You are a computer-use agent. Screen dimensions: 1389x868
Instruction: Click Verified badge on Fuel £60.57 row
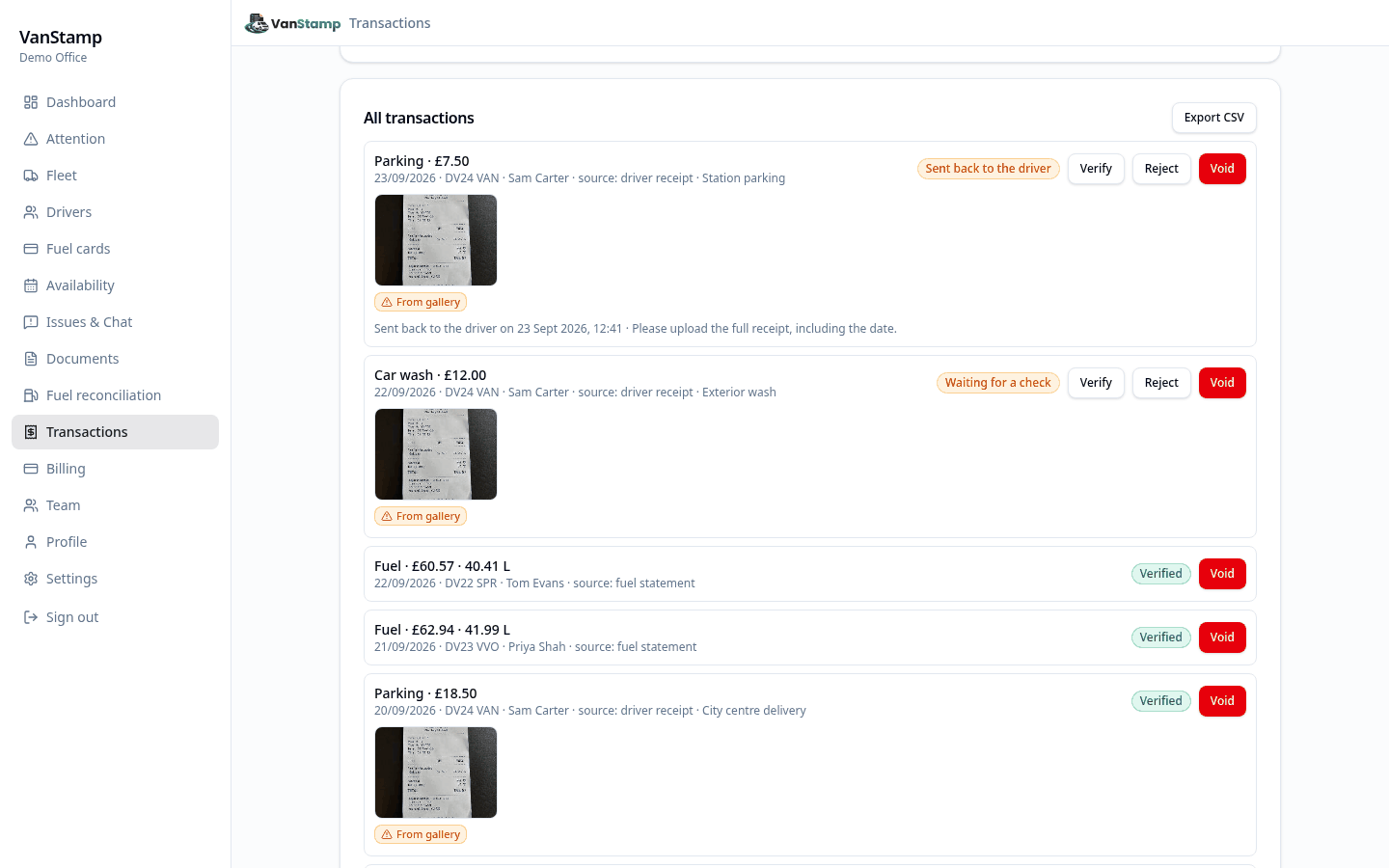[1160, 574]
